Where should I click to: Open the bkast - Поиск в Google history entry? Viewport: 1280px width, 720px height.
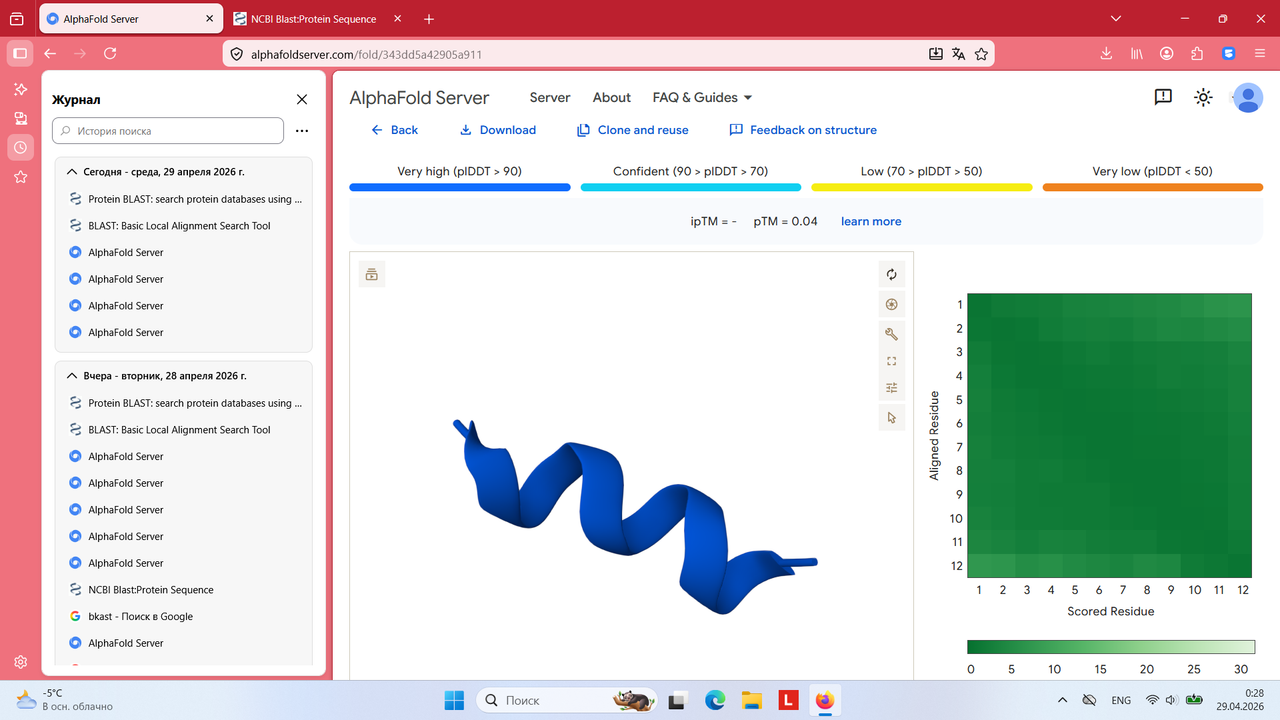[x=140, y=616]
